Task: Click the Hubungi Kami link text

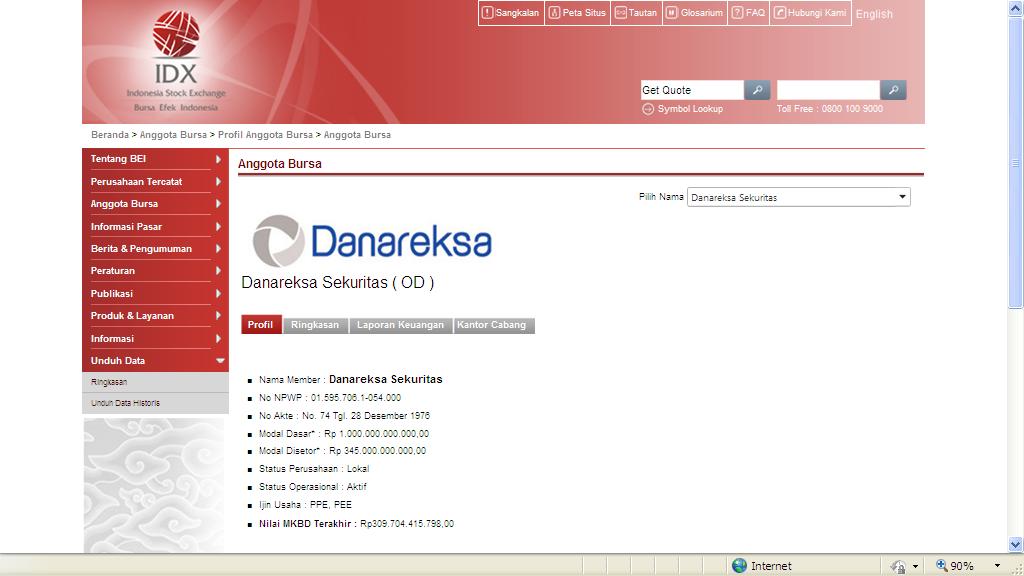Action: [817, 12]
